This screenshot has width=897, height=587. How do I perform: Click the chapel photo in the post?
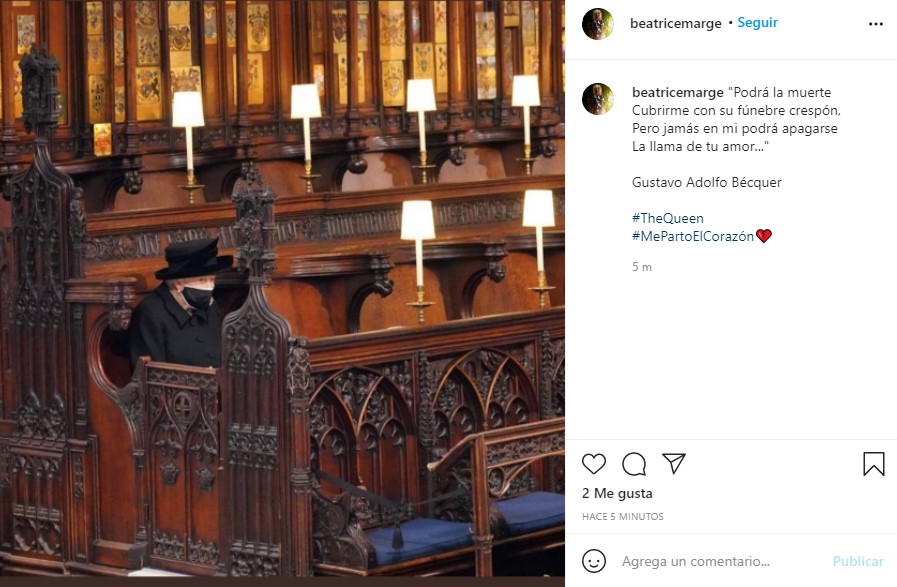tap(283, 288)
